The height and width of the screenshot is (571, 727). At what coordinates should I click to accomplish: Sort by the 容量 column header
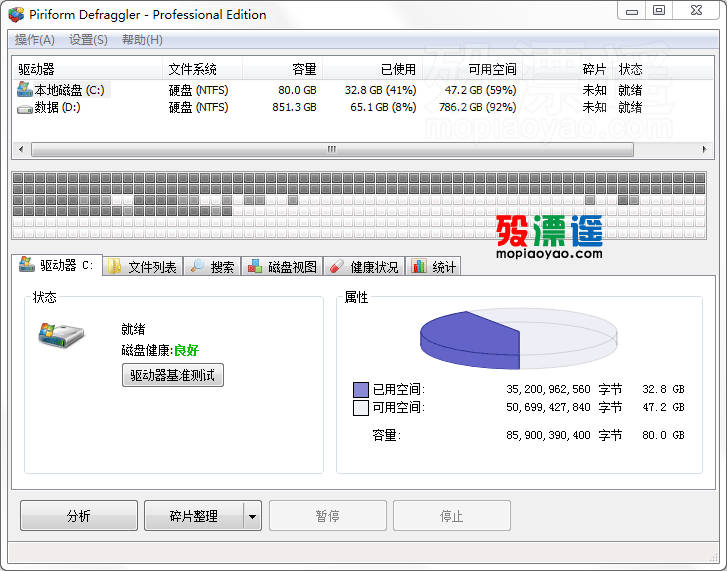282,70
